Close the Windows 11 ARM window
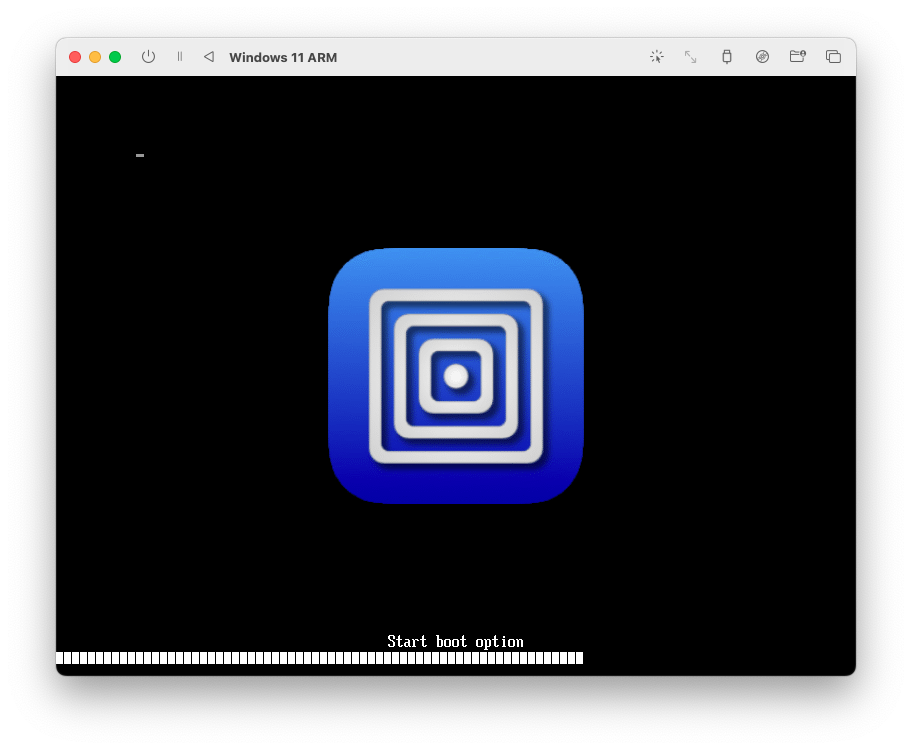The width and height of the screenshot is (912, 750). [x=75, y=57]
